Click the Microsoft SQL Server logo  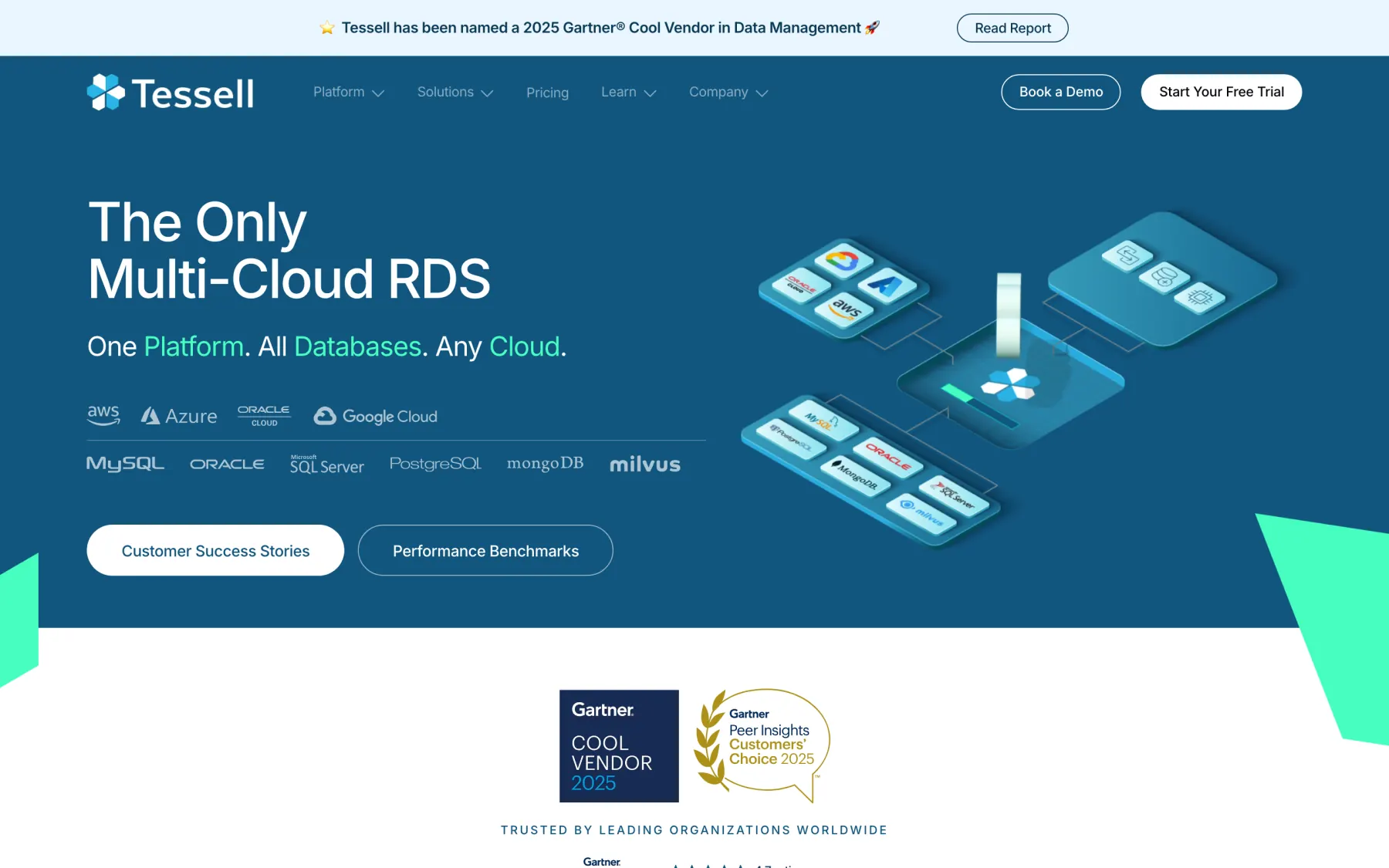click(326, 464)
